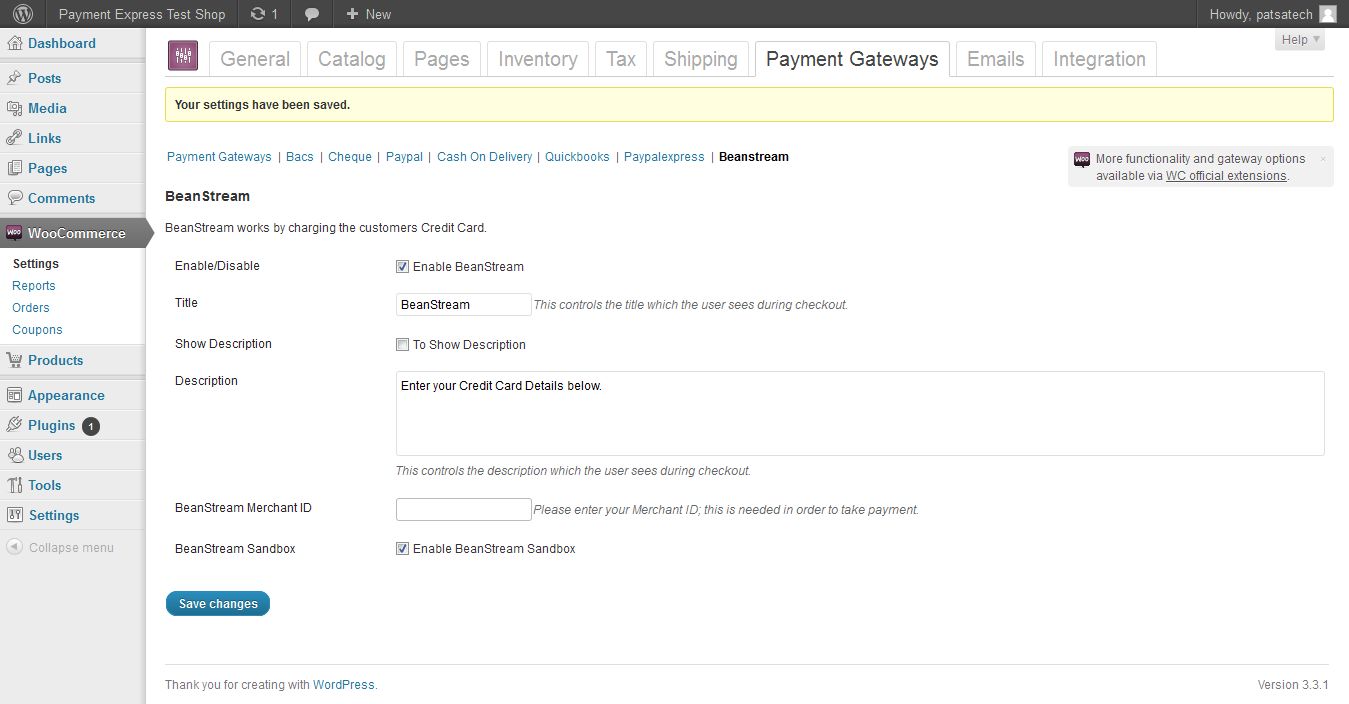Toggle Enable BeanStream Sandbox checkbox
Screen dimensions: 1349x704
402,548
